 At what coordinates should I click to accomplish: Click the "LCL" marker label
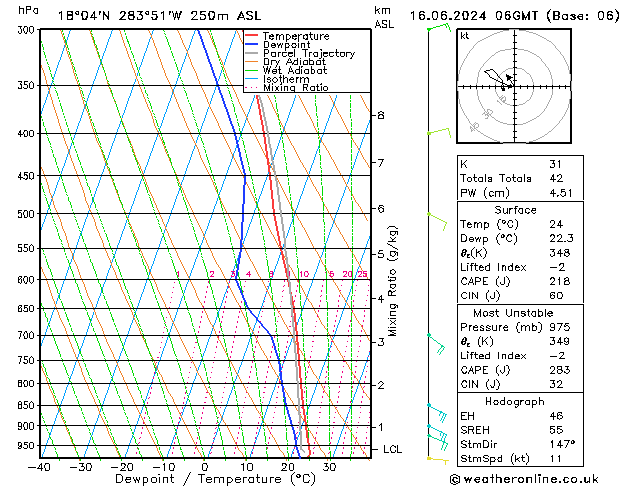click(392, 450)
